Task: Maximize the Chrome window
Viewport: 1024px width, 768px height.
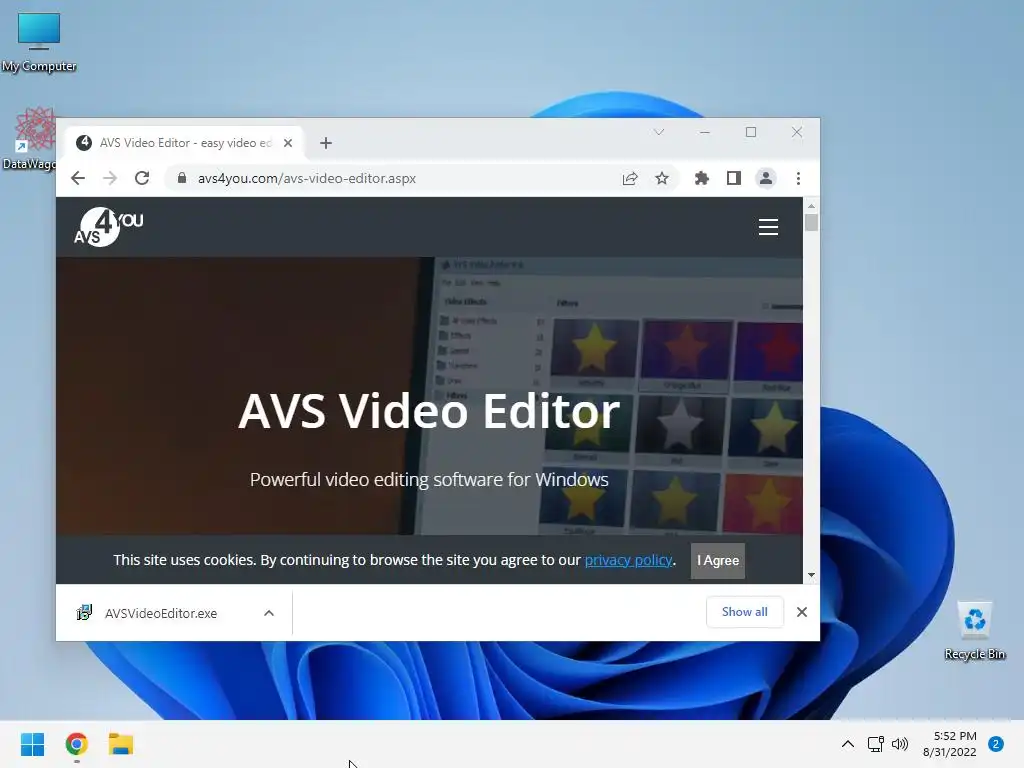Action: (751, 132)
